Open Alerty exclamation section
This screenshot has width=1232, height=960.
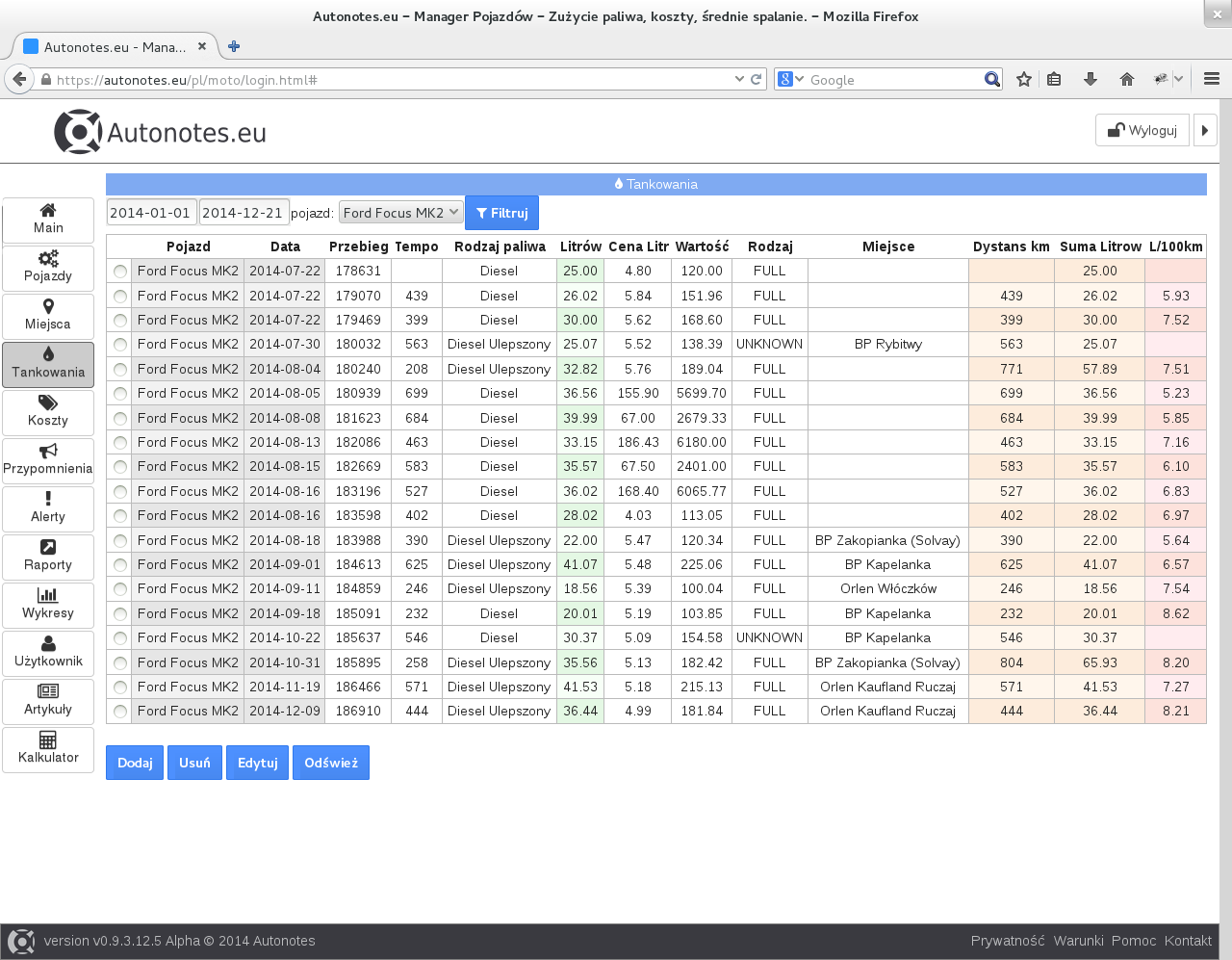coord(48,508)
